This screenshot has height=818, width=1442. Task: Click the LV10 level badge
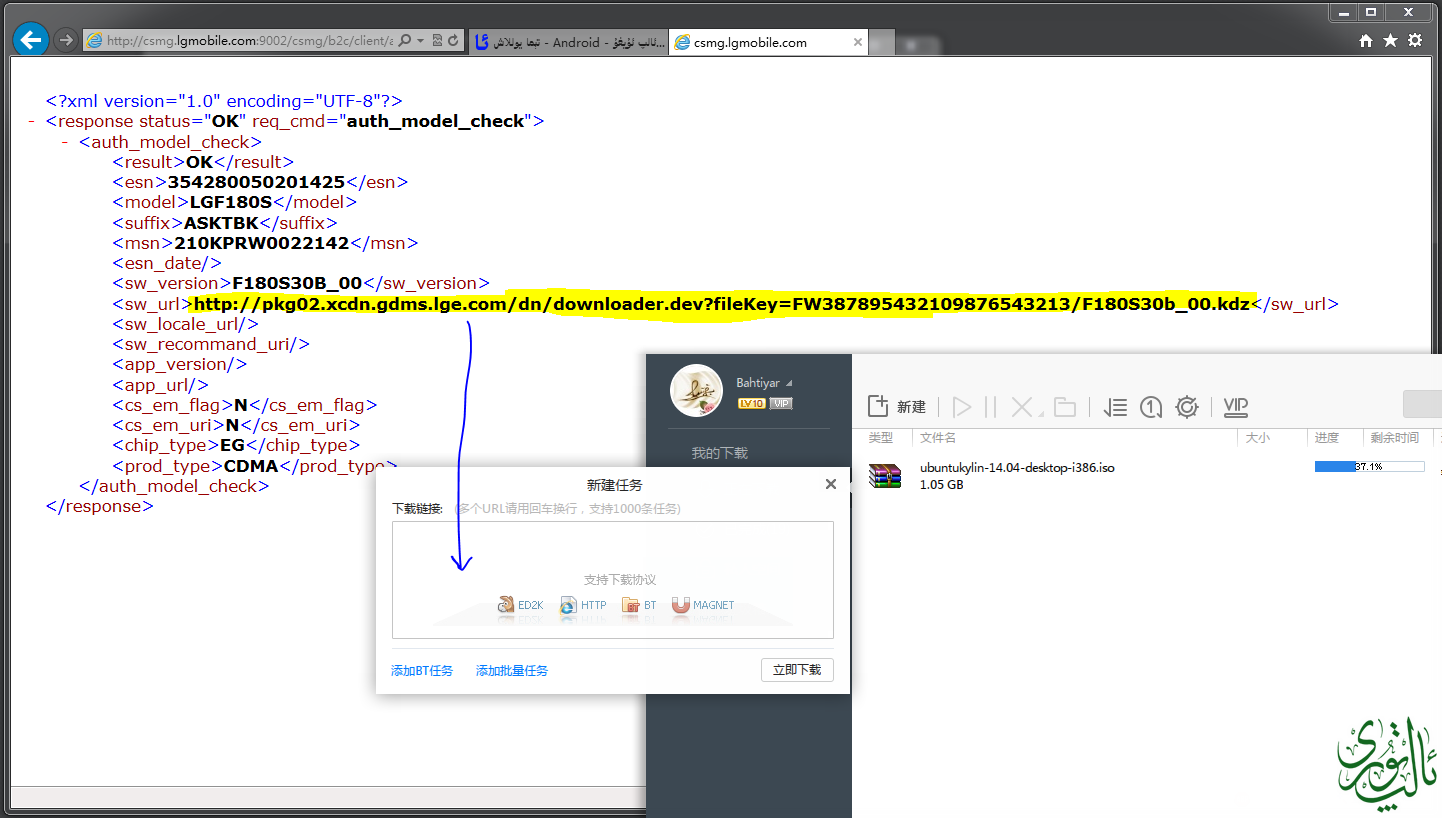pyautogui.click(x=751, y=404)
